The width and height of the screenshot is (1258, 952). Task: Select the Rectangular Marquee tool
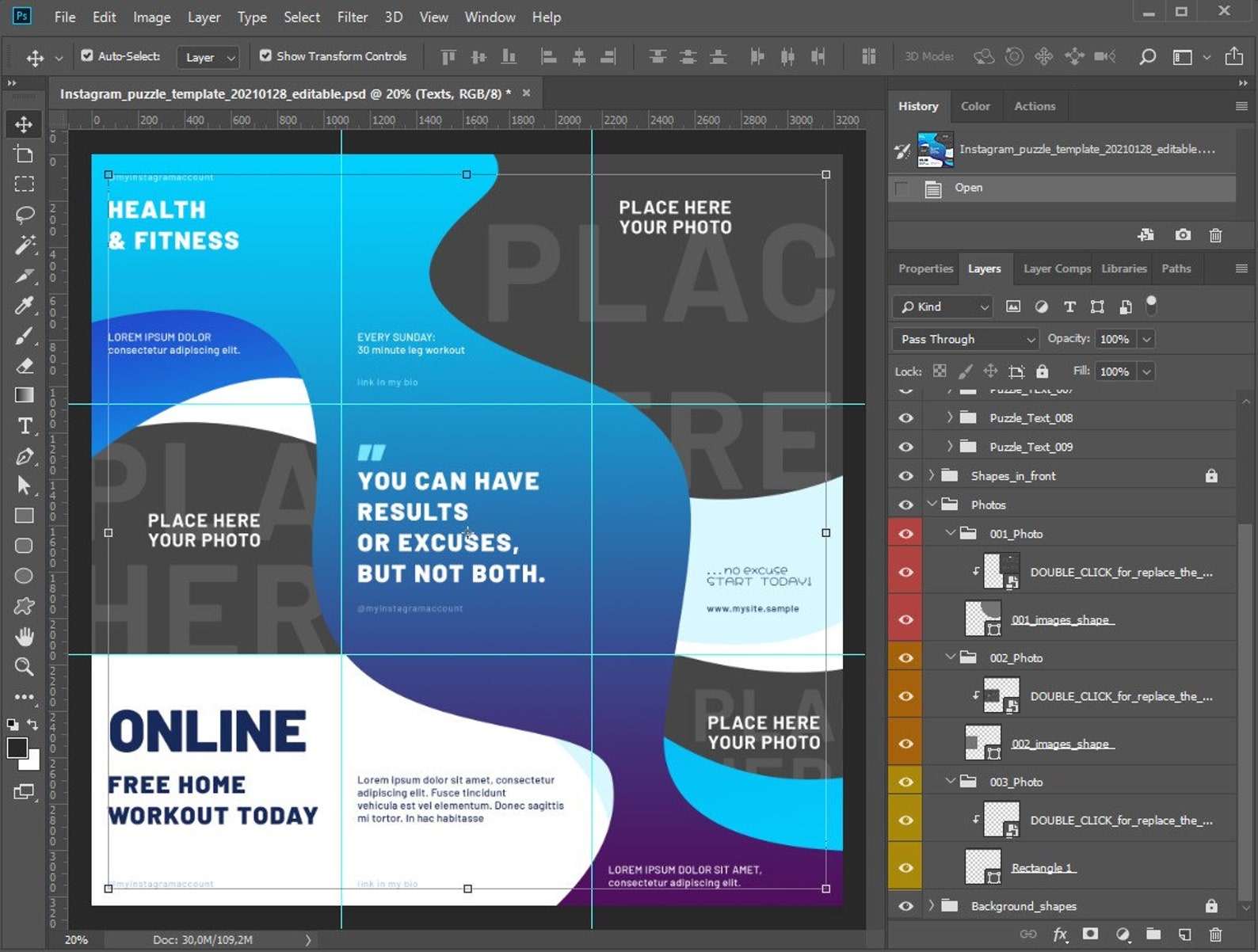click(x=24, y=185)
